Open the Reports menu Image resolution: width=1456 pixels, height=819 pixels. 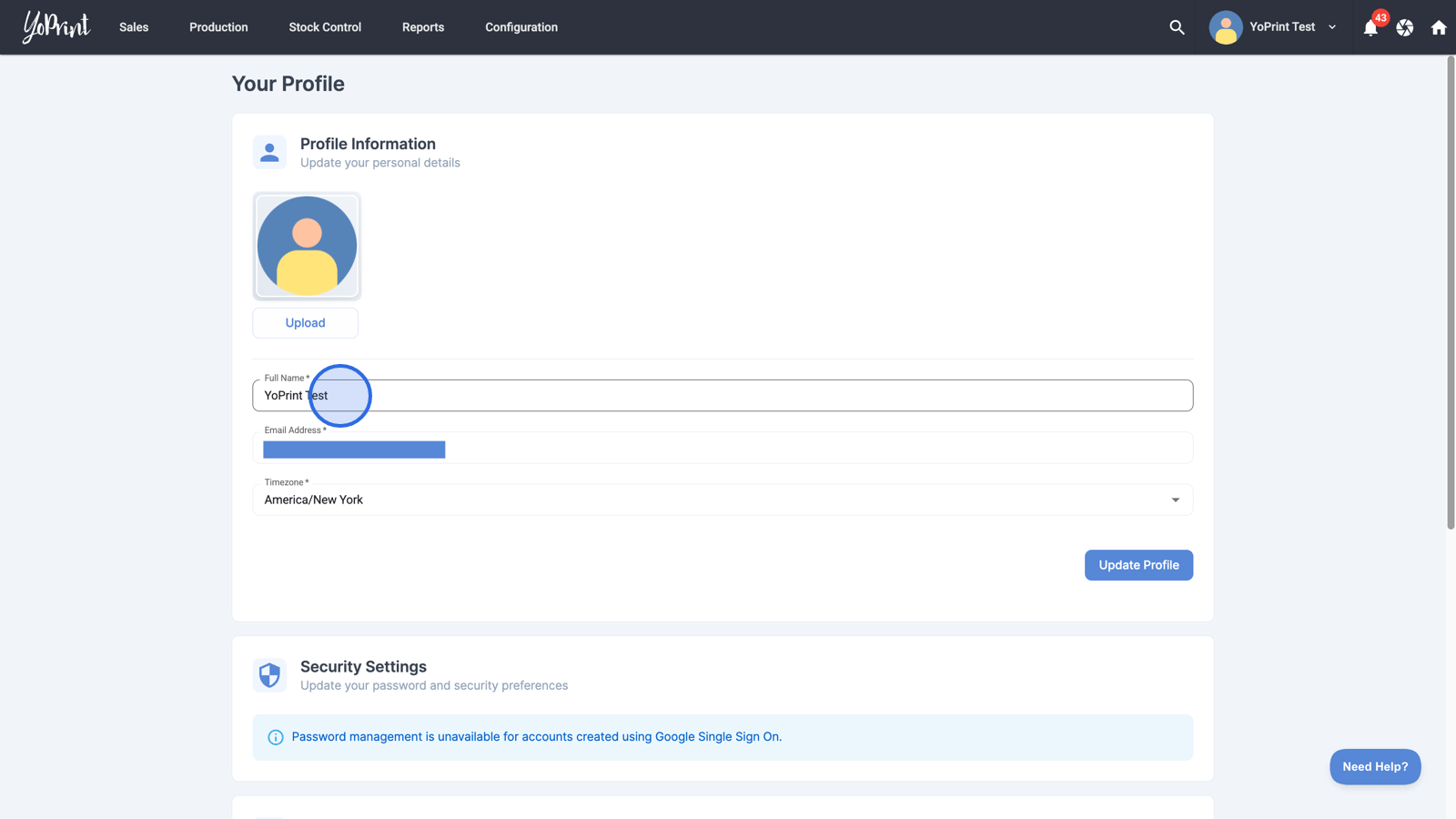(x=423, y=27)
